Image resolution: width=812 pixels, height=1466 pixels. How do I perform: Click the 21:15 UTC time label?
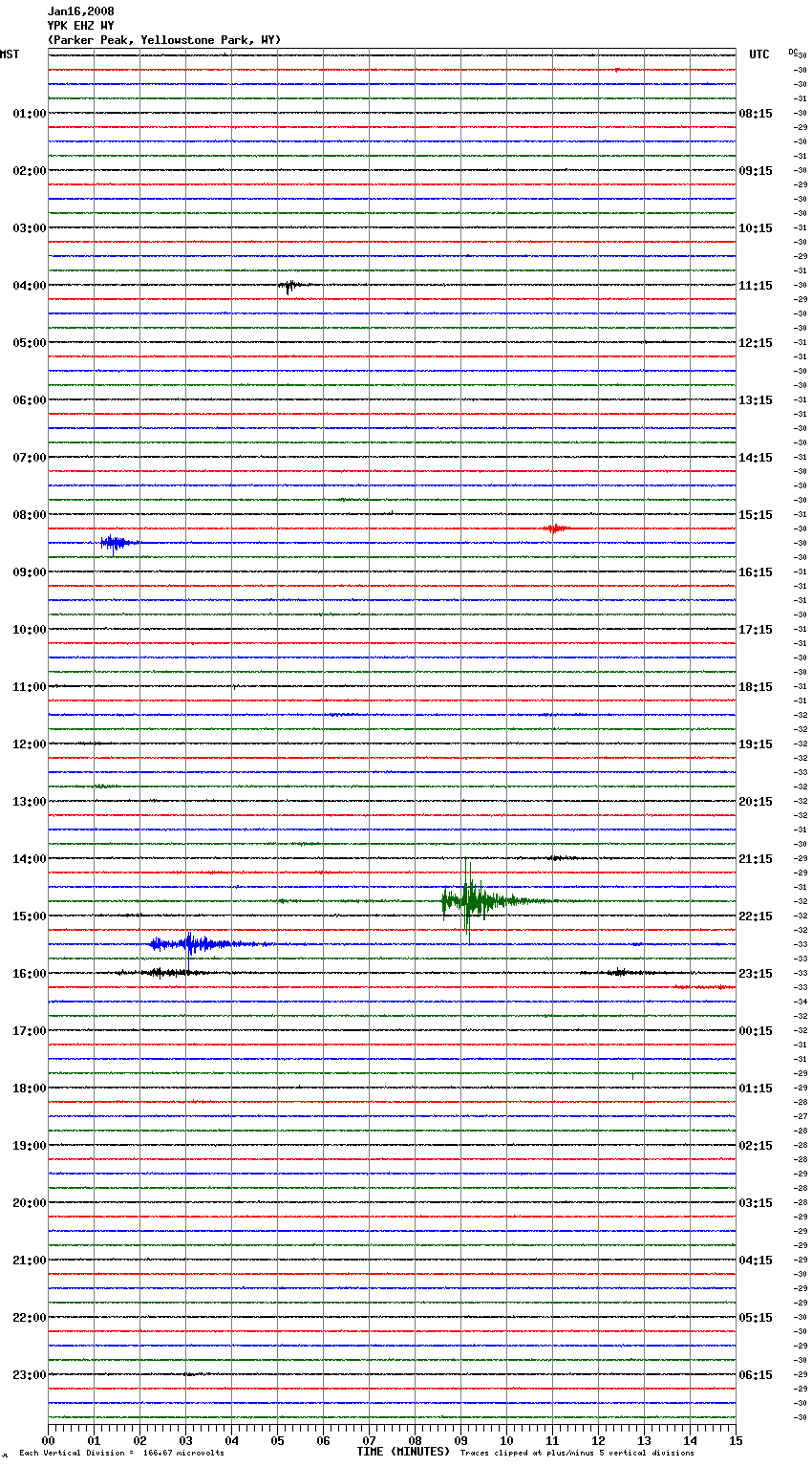pyautogui.click(x=756, y=859)
